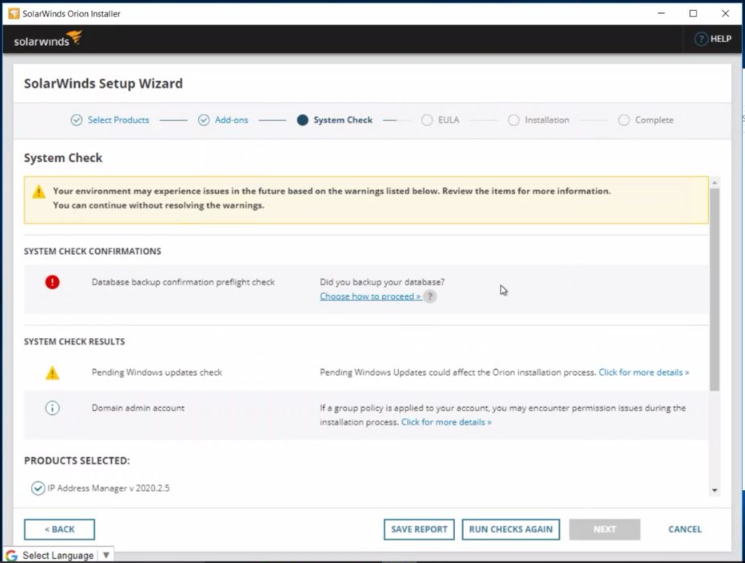The height and width of the screenshot is (563, 745).
Task: Click the HELP label in header
Action: (721, 39)
